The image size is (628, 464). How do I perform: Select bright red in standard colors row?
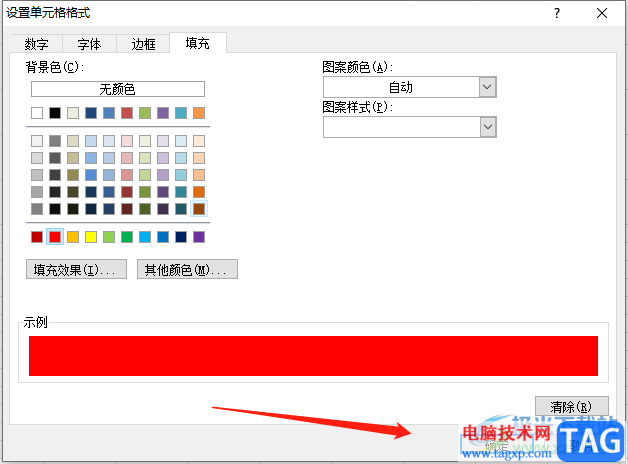pyautogui.click(x=55, y=237)
